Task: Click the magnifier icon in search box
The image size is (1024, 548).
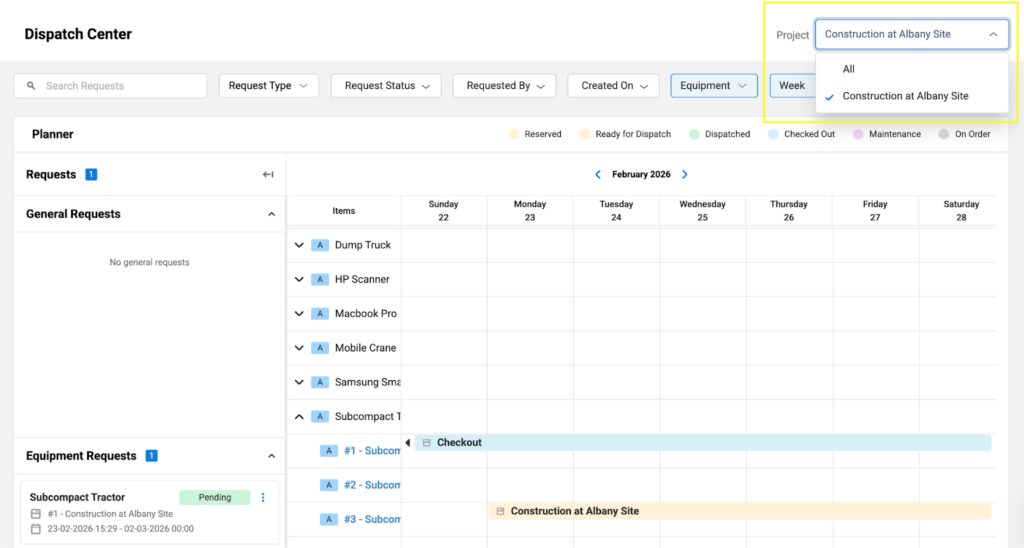Action: coord(31,86)
